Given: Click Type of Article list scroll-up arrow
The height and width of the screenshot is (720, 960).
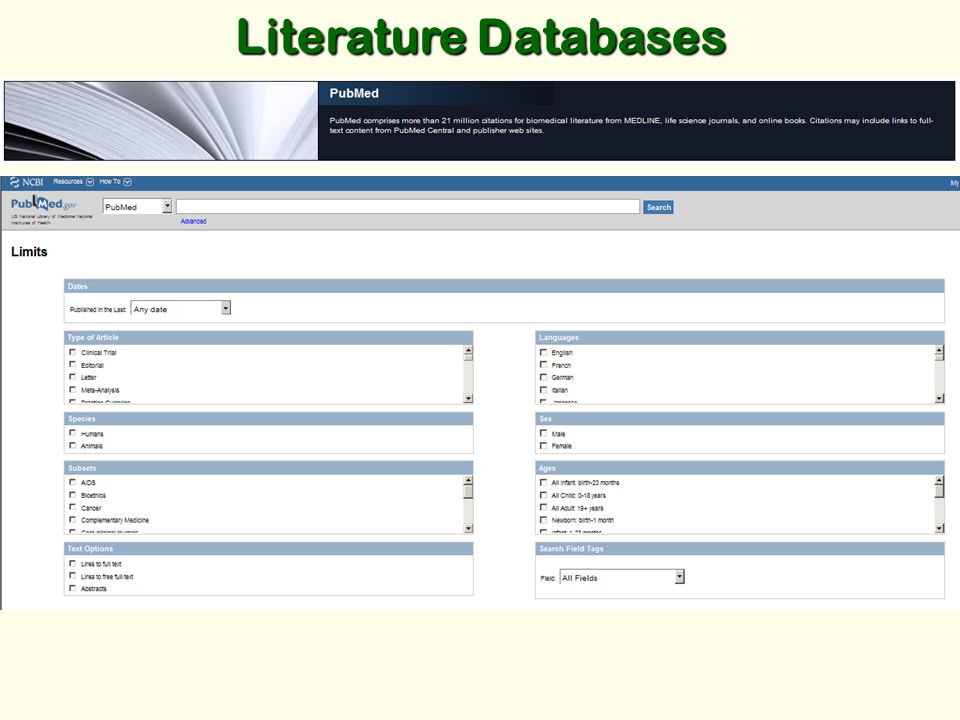Looking at the screenshot, I should pos(468,351).
